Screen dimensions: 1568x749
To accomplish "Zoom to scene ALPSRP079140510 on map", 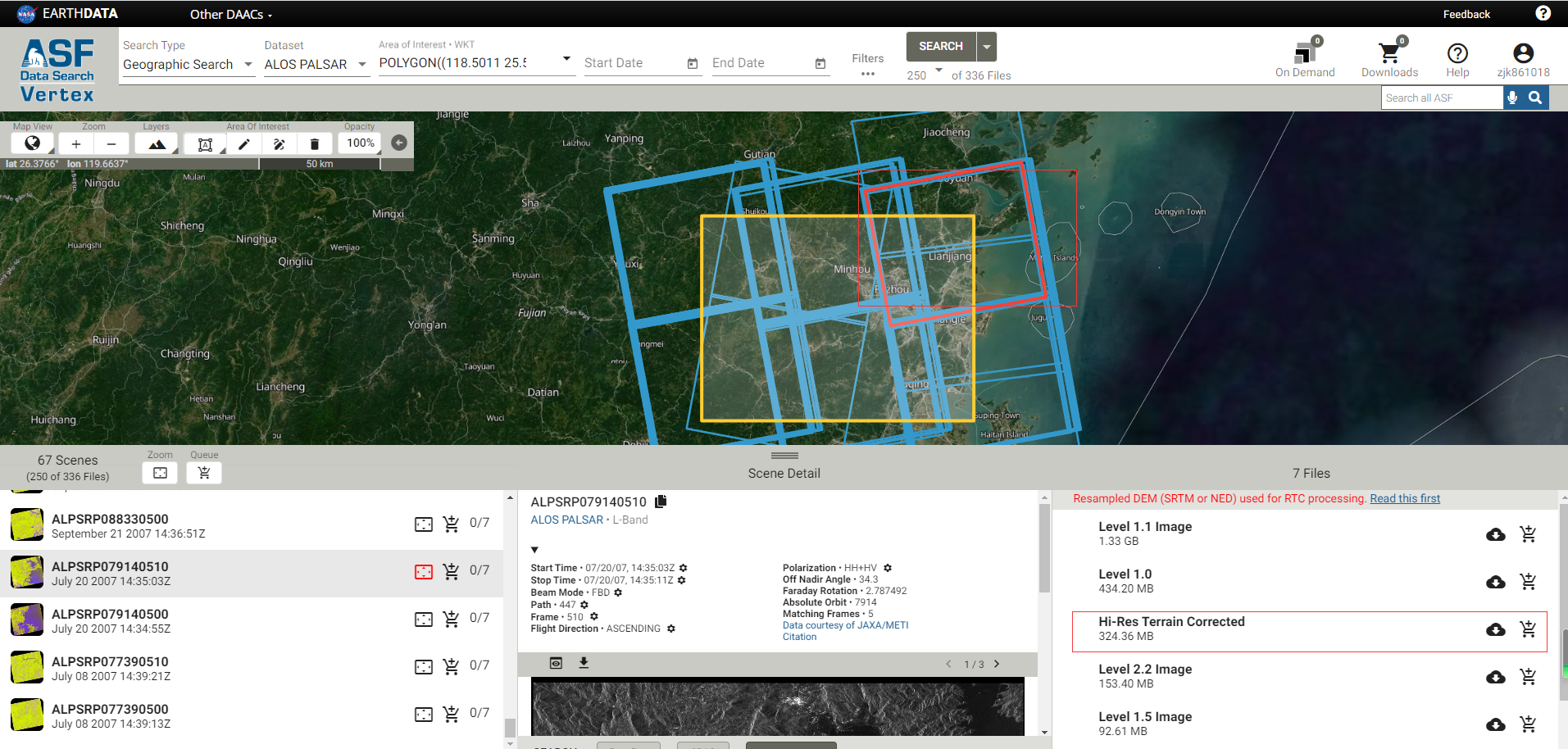I will coord(424,572).
